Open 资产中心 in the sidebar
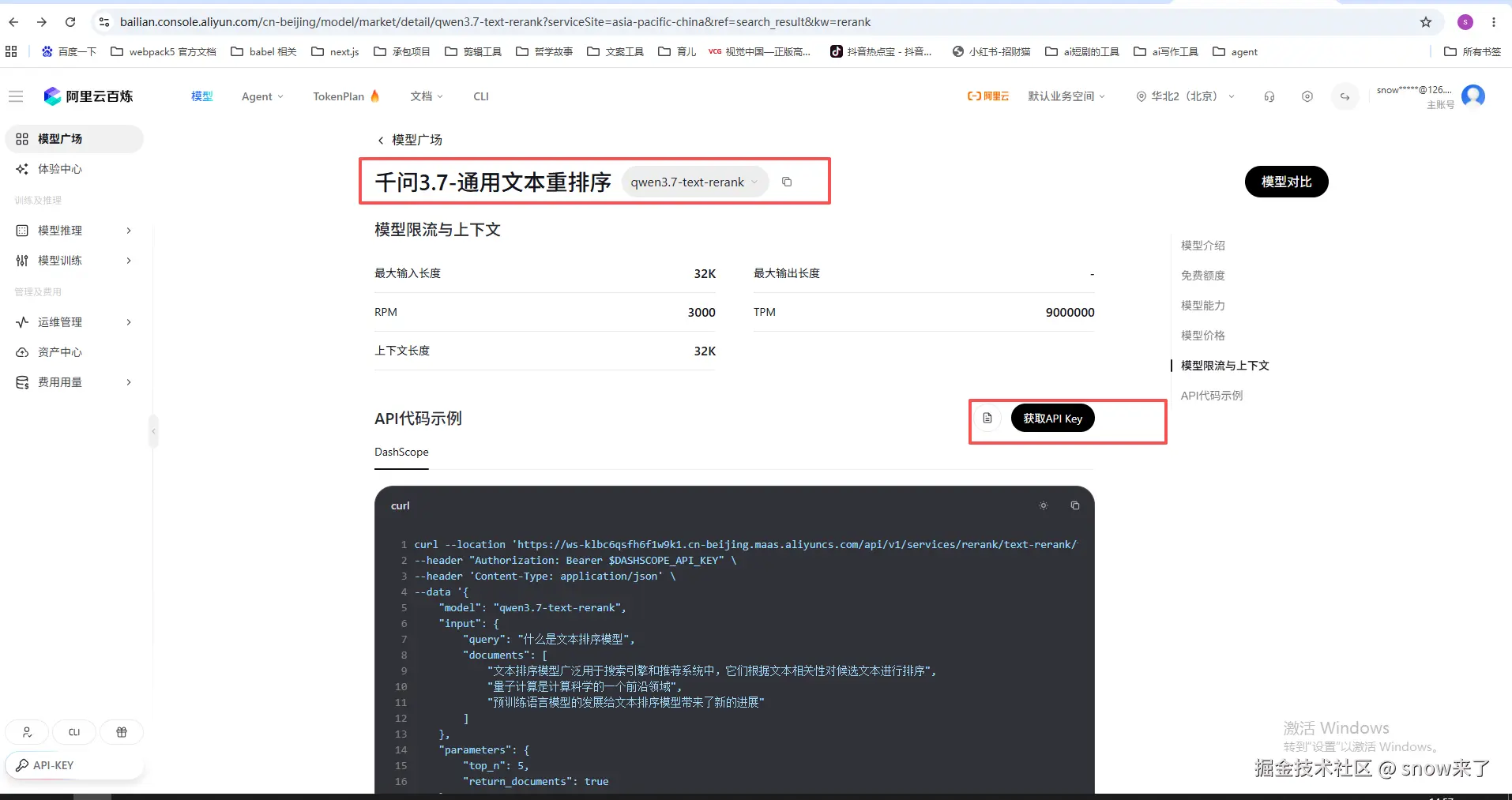Image resolution: width=1512 pixels, height=800 pixels. [74, 351]
